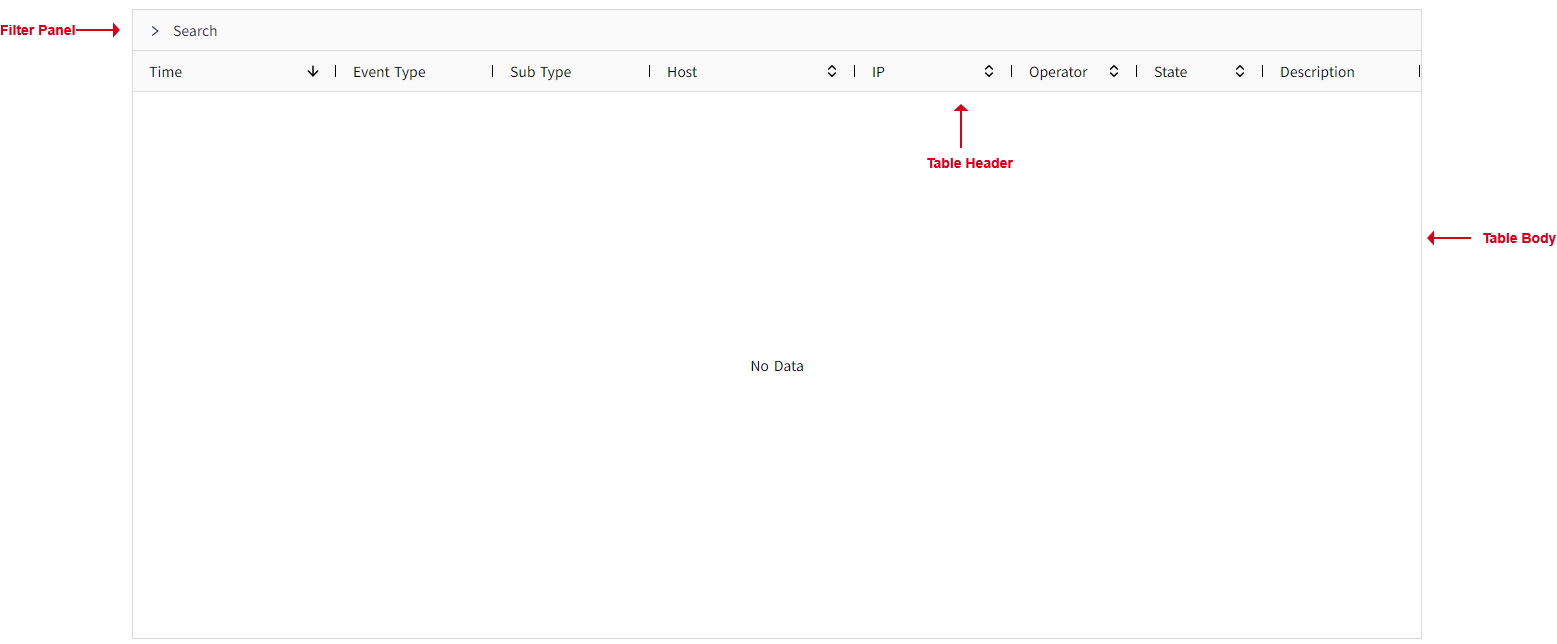Select the Sub Type column header
This screenshot has width=1557, height=644.
coord(540,71)
